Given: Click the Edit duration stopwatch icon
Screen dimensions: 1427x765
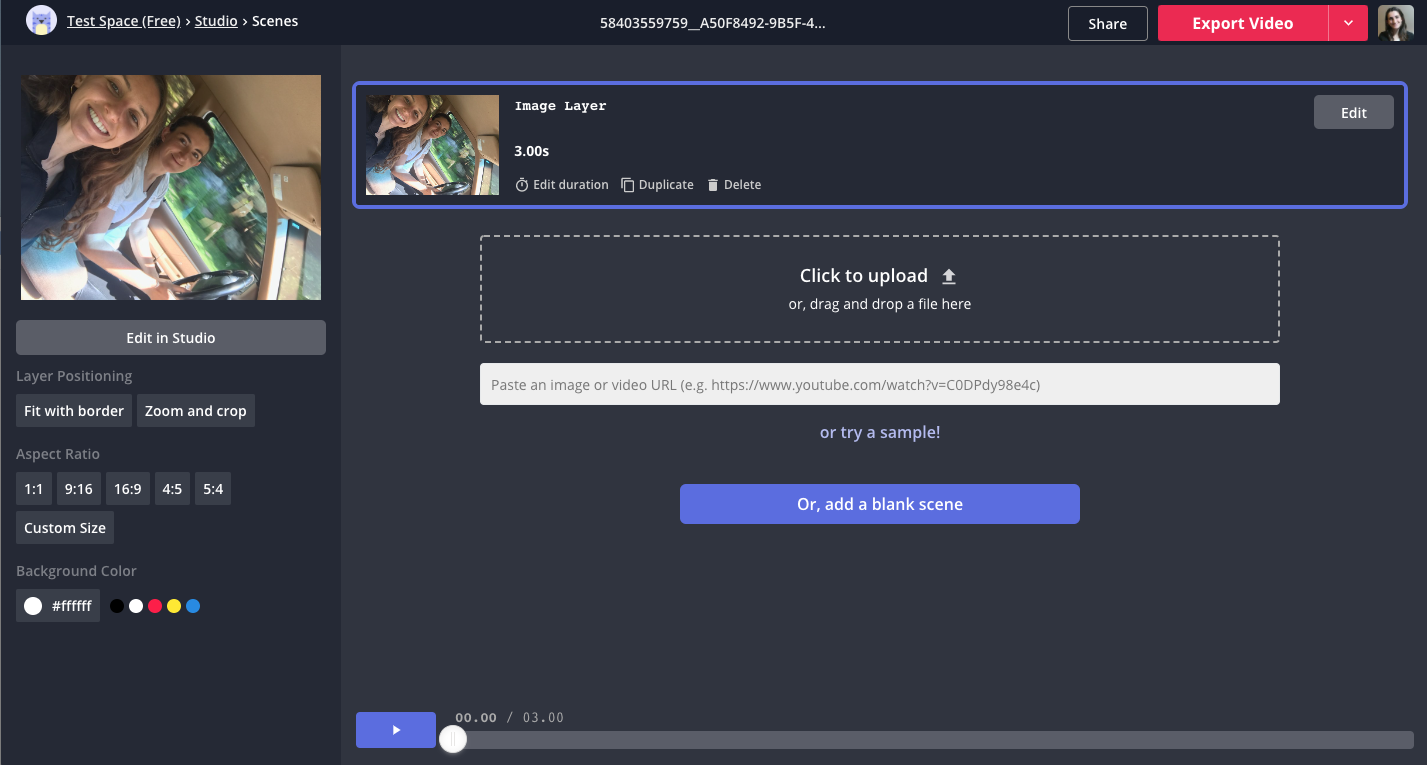Looking at the screenshot, I should pyautogui.click(x=521, y=185).
